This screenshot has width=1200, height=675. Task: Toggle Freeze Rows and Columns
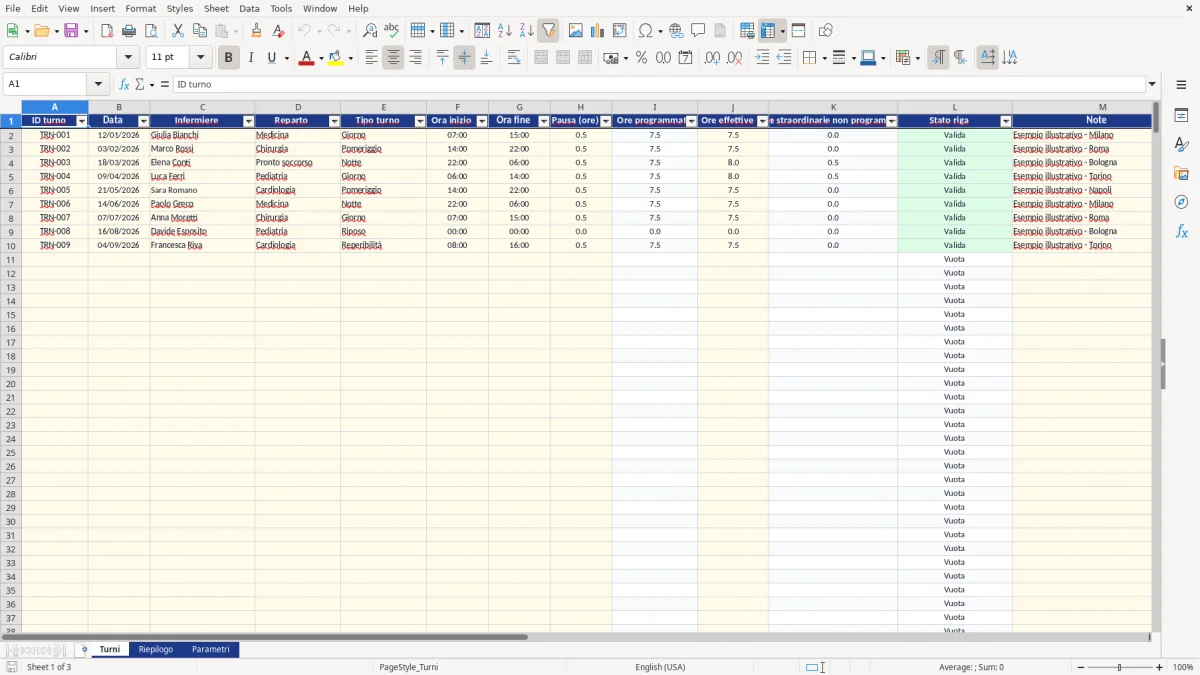[768, 31]
